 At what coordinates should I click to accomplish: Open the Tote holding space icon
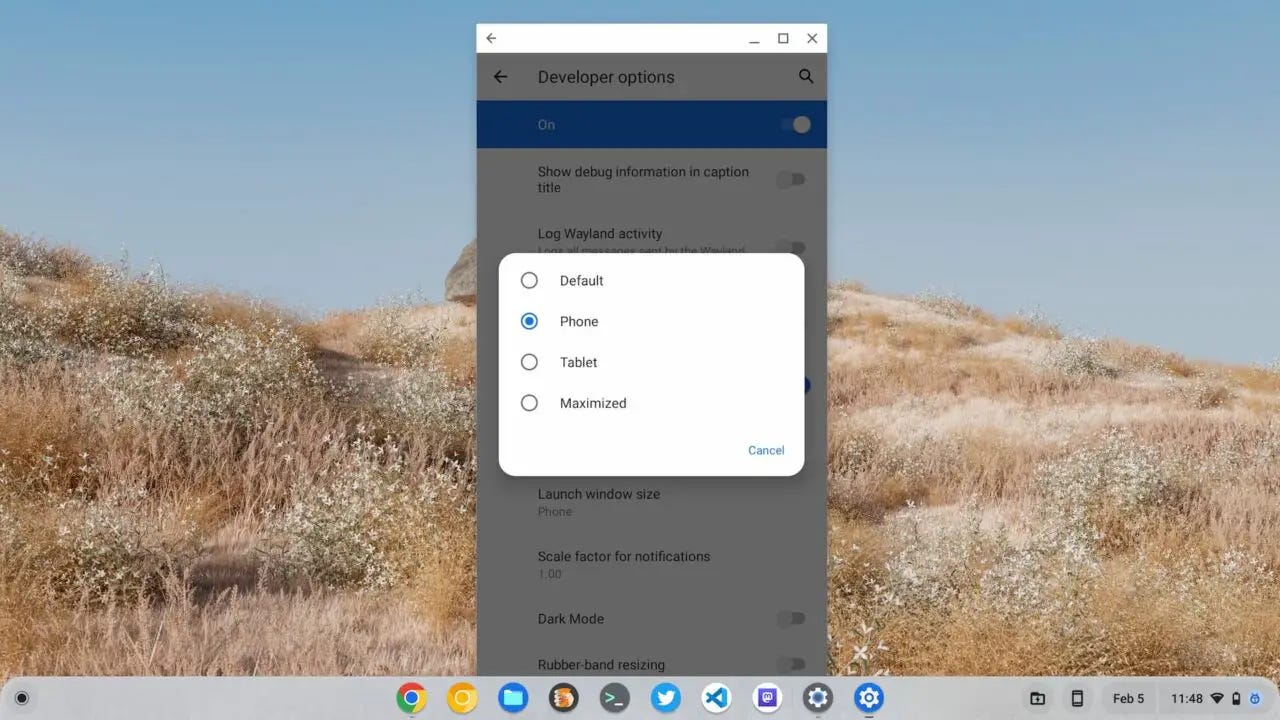(1037, 698)
